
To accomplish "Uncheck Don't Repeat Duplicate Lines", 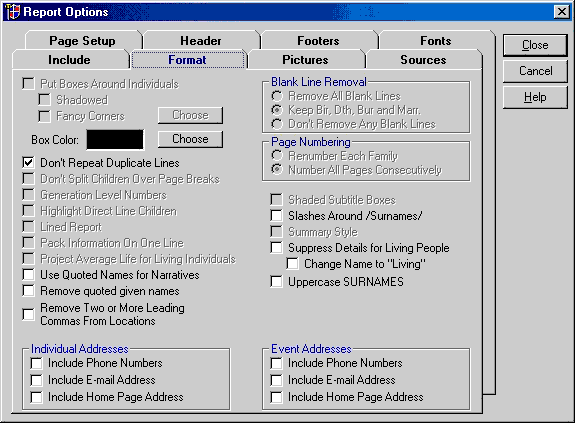I will [x=28, y=162].
